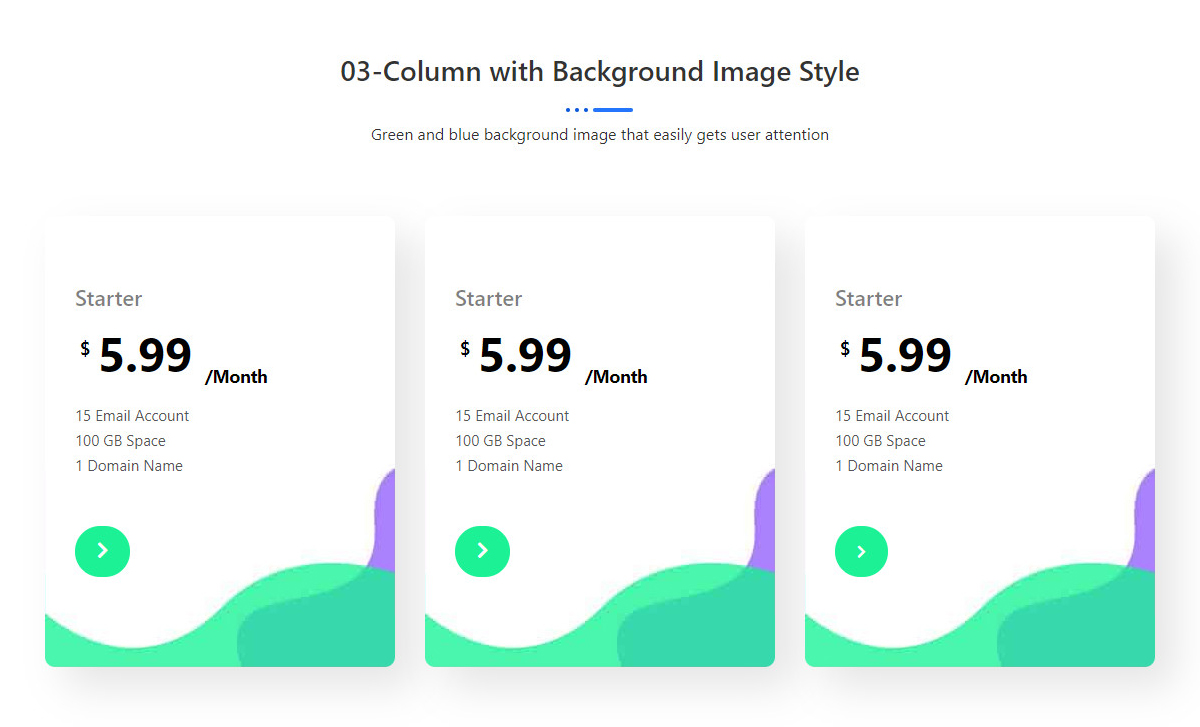Click "/Month" label in the middle card

click(616, 377)
